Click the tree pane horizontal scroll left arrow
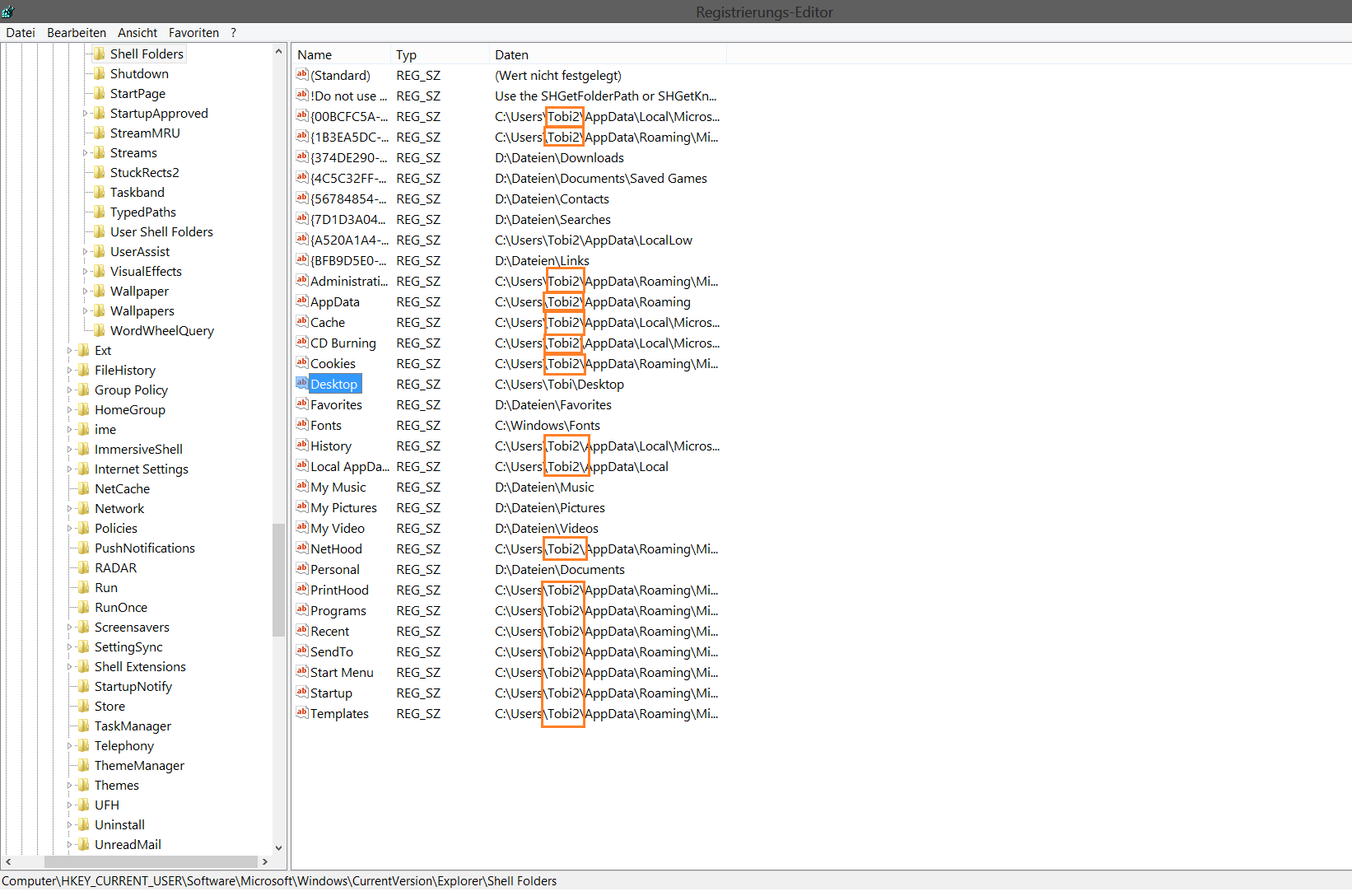This screenshot has height=896, width=1352. pyautogui.click(x=8, y=861)
